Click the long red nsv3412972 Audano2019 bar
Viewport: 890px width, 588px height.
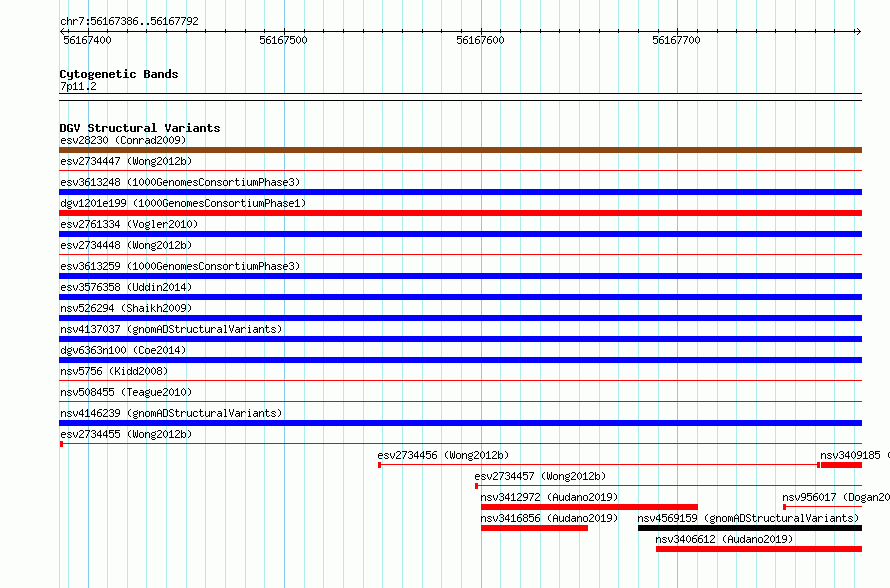click(589, 507)
